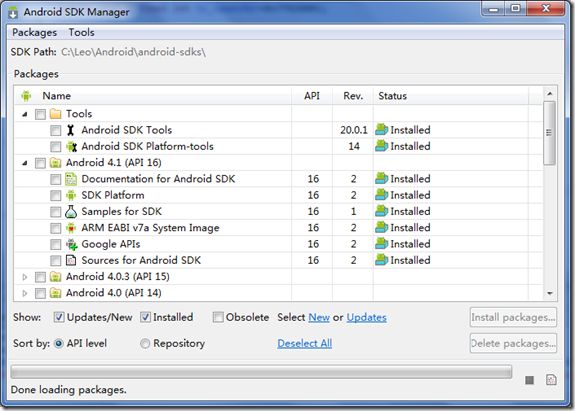Sort packages by Repository

pos(145,344)
